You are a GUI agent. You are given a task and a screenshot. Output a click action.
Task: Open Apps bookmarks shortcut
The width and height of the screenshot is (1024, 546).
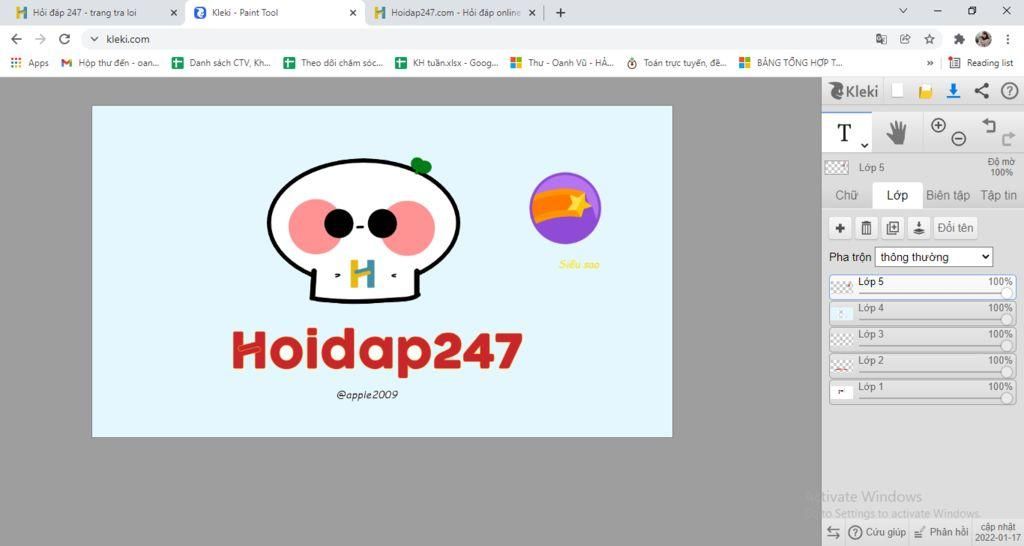pos(29,63)
